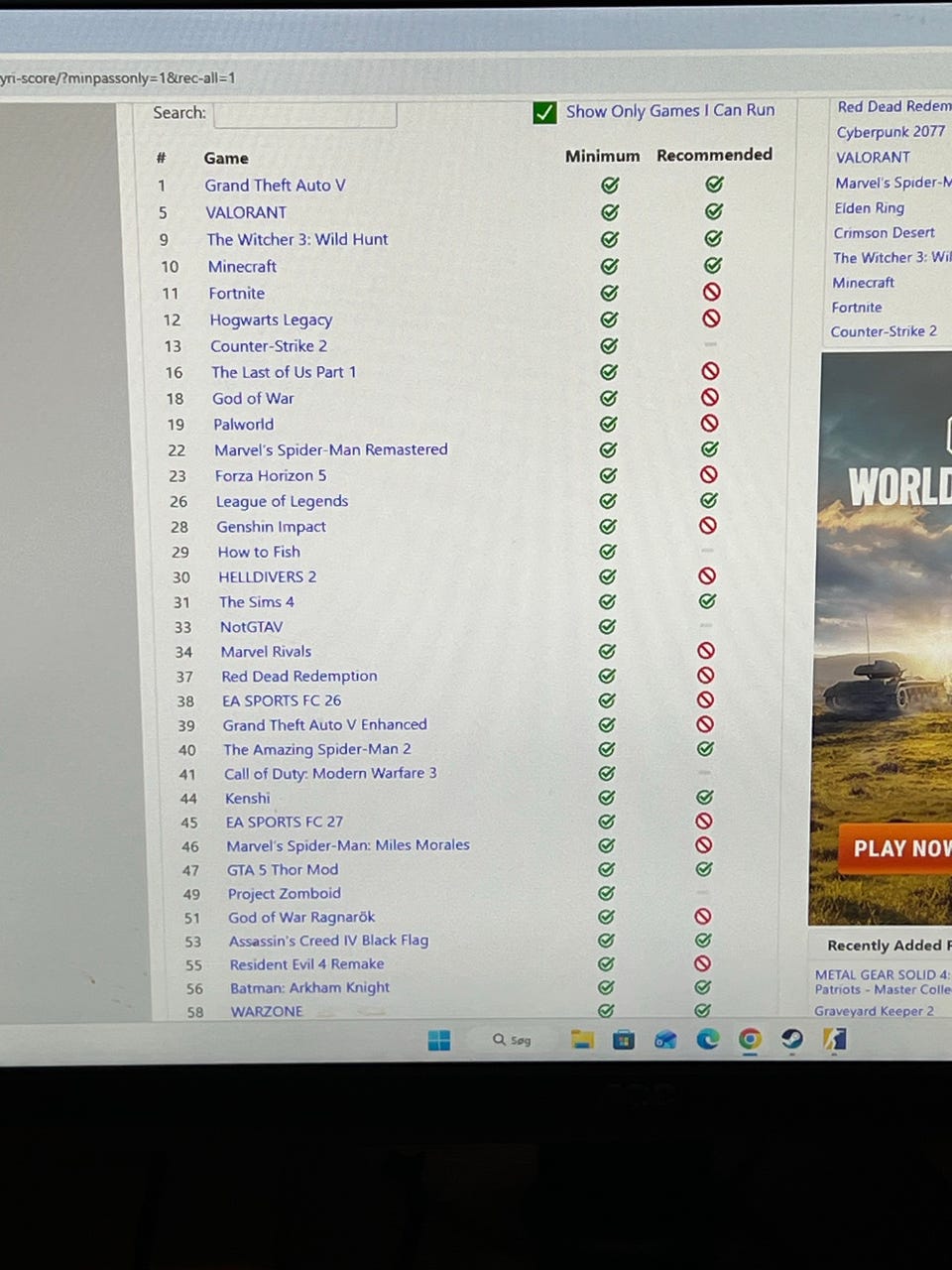Click the browser address bar URL
Image resolution: width=952 pixels, height=1270 pixels.
[x=118, y=77]
